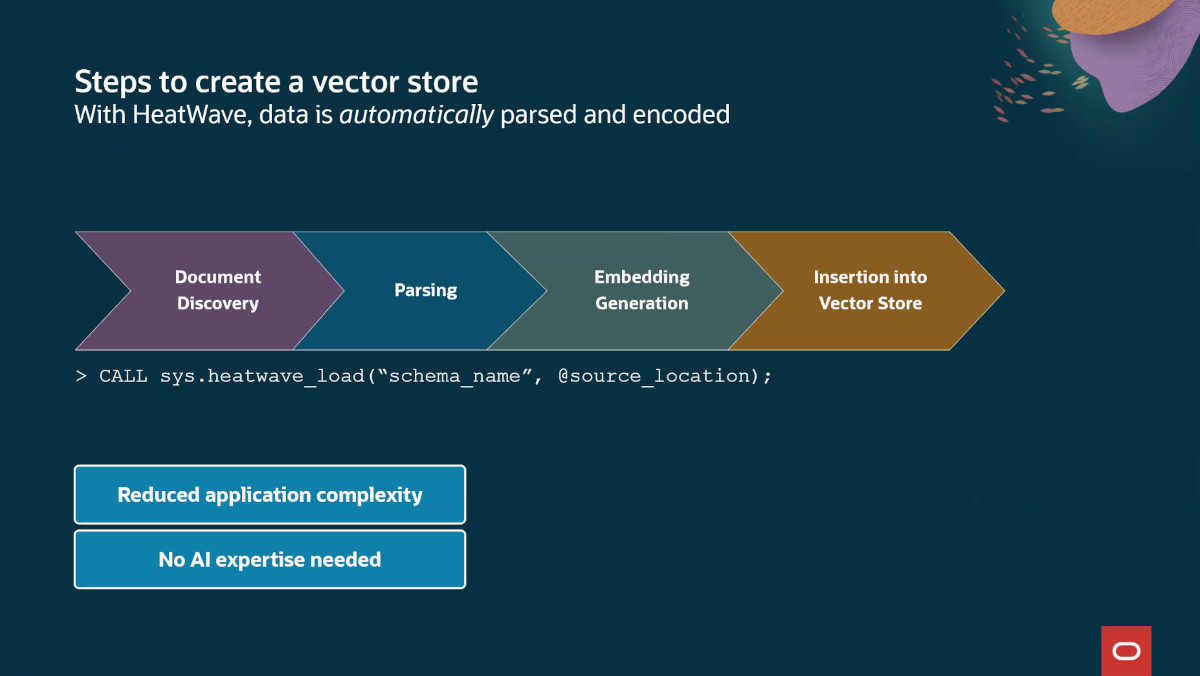
Task: Select the Embedding Generation step
Action: [641, 291]
